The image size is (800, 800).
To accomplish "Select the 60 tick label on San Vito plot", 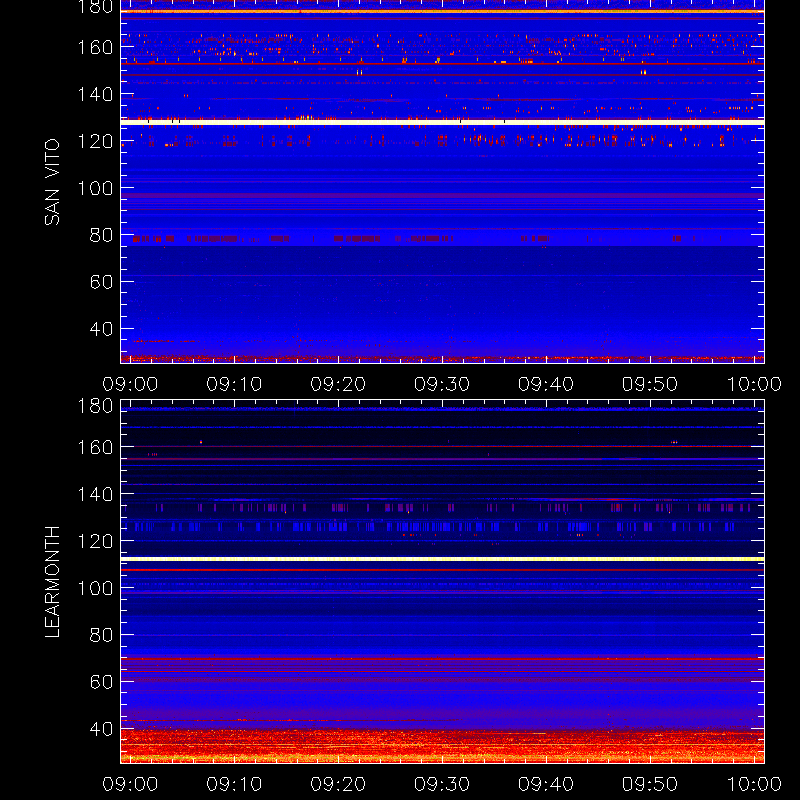I will [101, 282].
